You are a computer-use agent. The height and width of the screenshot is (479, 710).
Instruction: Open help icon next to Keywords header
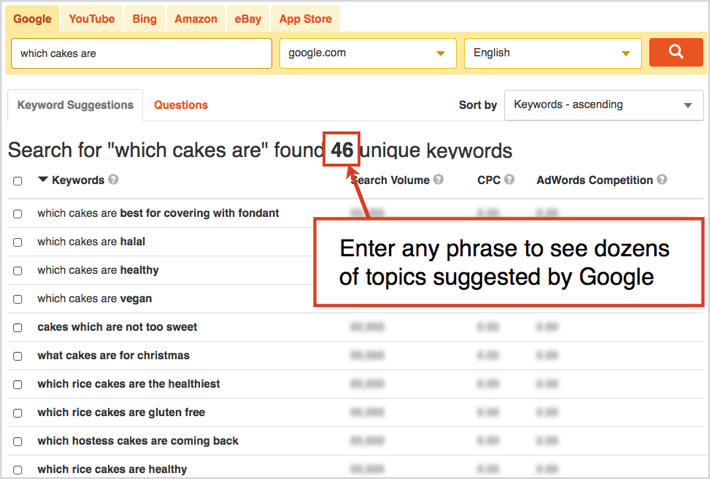pos(113,179)
